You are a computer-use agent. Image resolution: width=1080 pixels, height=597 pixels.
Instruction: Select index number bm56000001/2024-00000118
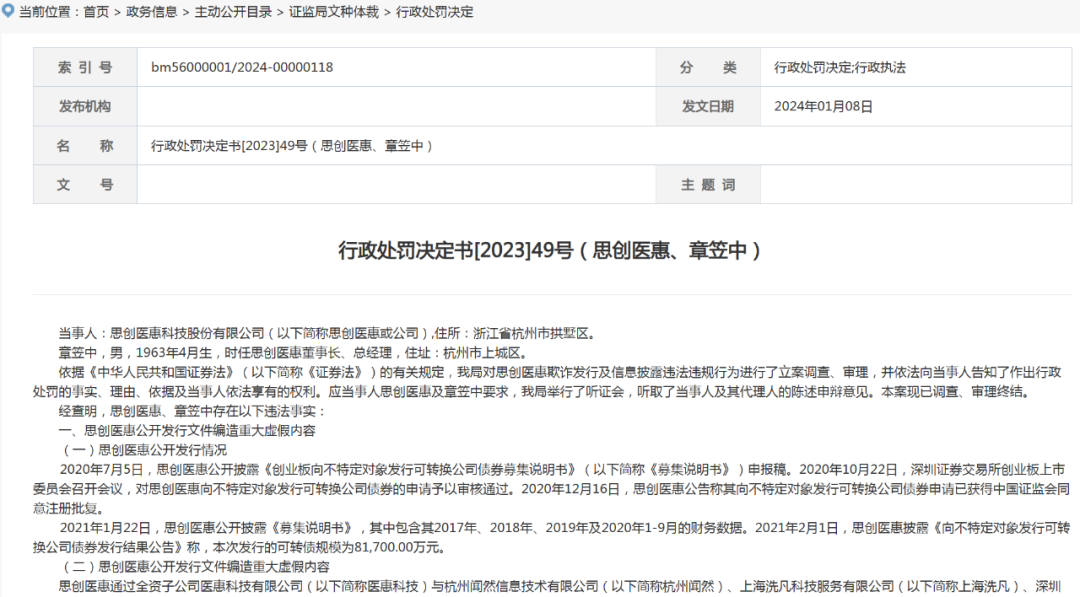click(x=242, y=67)
